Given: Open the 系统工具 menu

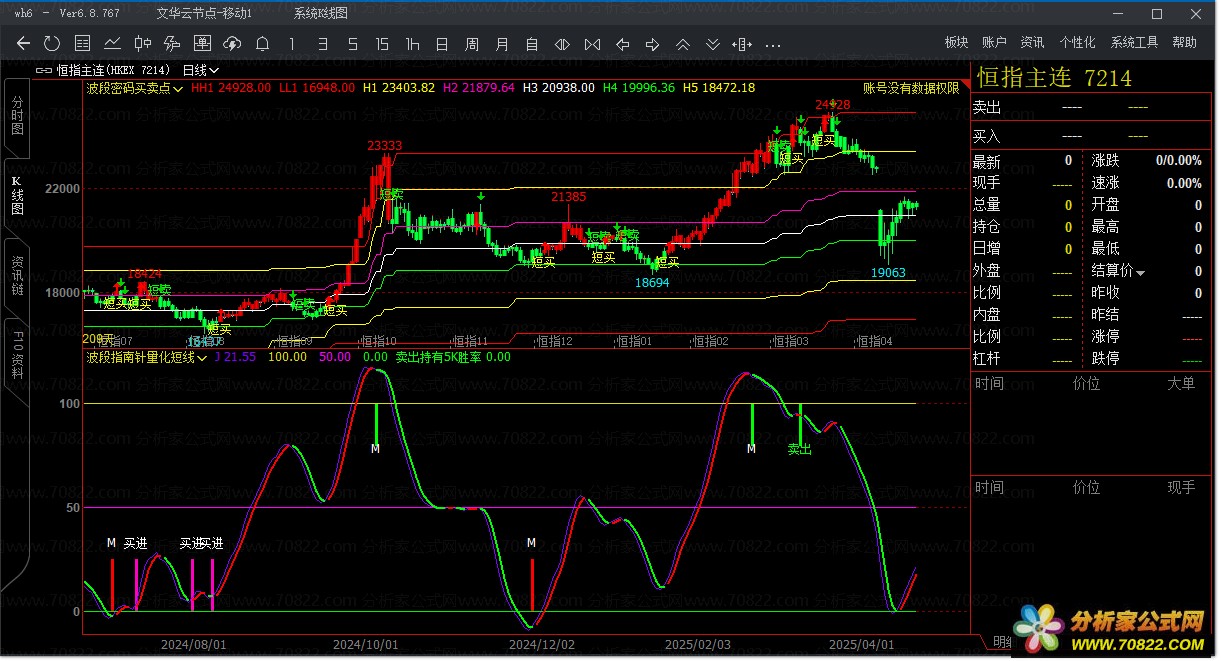Looking at the screenshot, I should 1134,42.
